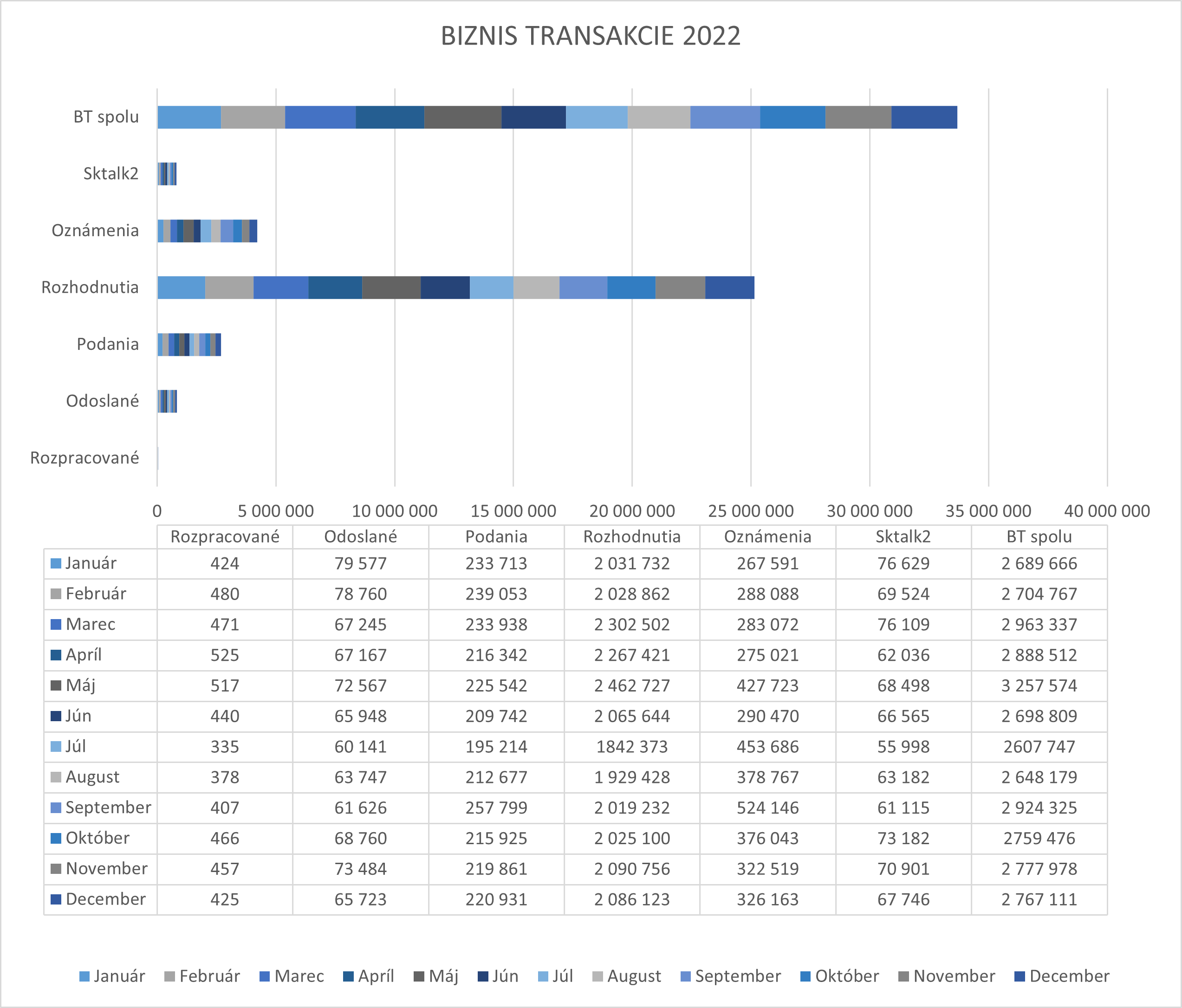Click the cell value 257 799
Image resolution: width=1182 pixels, height=1008 pixels.
point(496,808)
